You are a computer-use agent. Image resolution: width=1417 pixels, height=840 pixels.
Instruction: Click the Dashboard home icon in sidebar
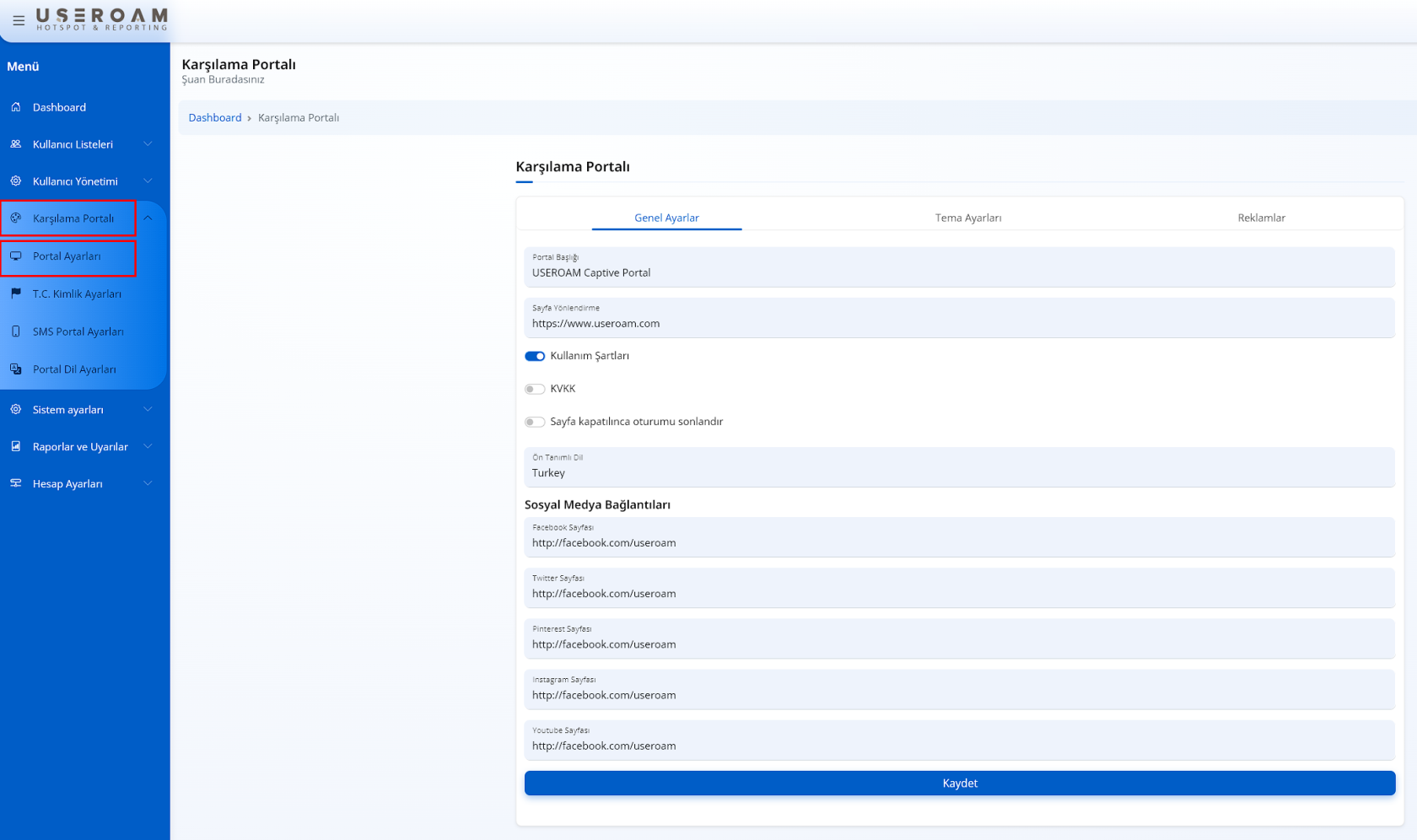tap(16, 107)
